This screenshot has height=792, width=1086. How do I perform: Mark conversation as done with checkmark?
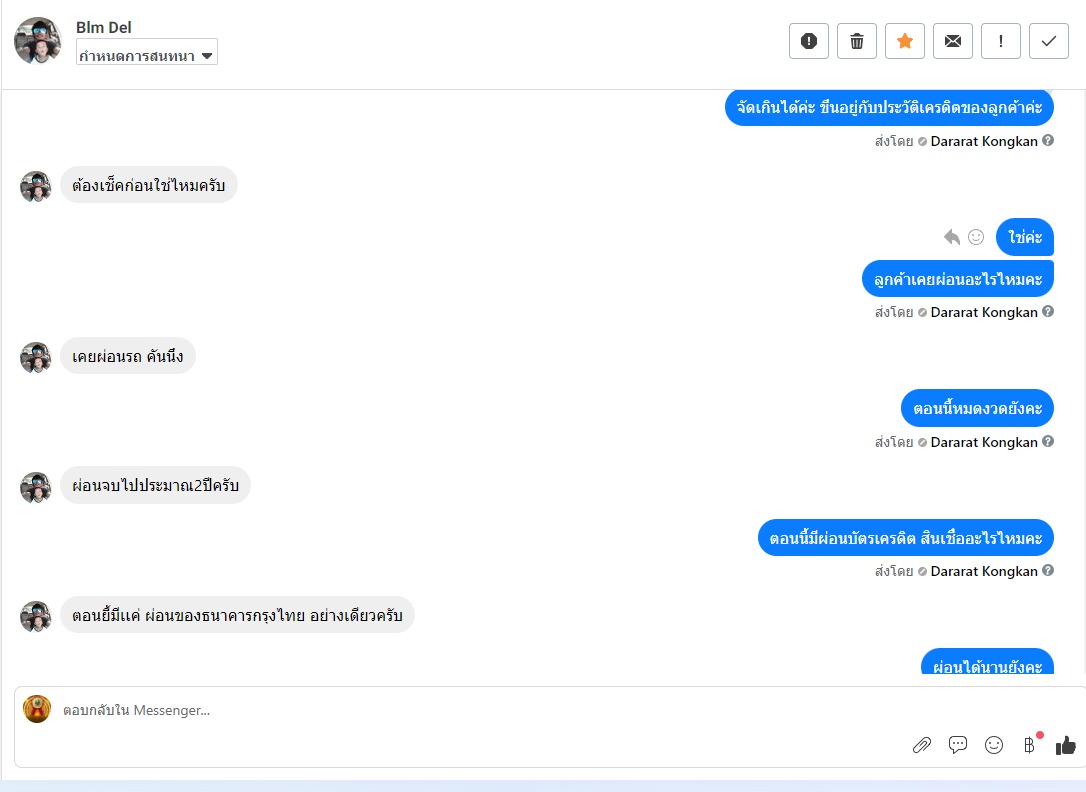tap(1049, 42)
